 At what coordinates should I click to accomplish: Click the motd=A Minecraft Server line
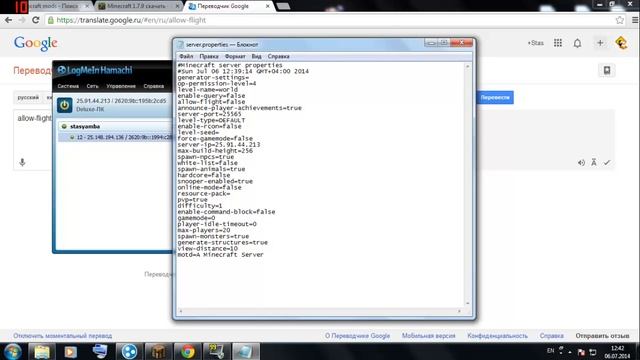click(220, 255)
